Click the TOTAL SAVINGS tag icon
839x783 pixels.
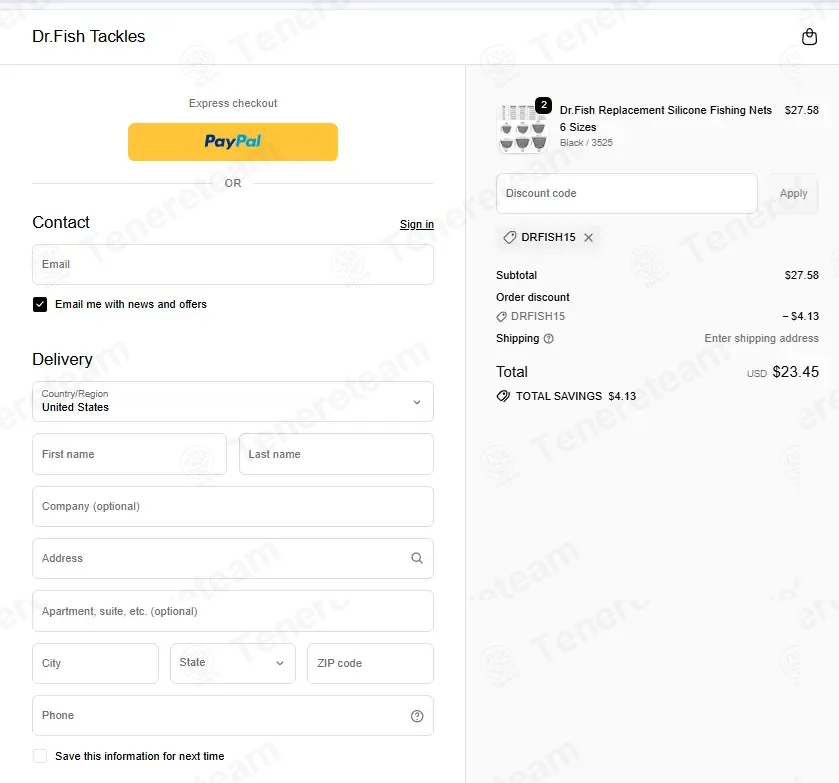[503, 396]
